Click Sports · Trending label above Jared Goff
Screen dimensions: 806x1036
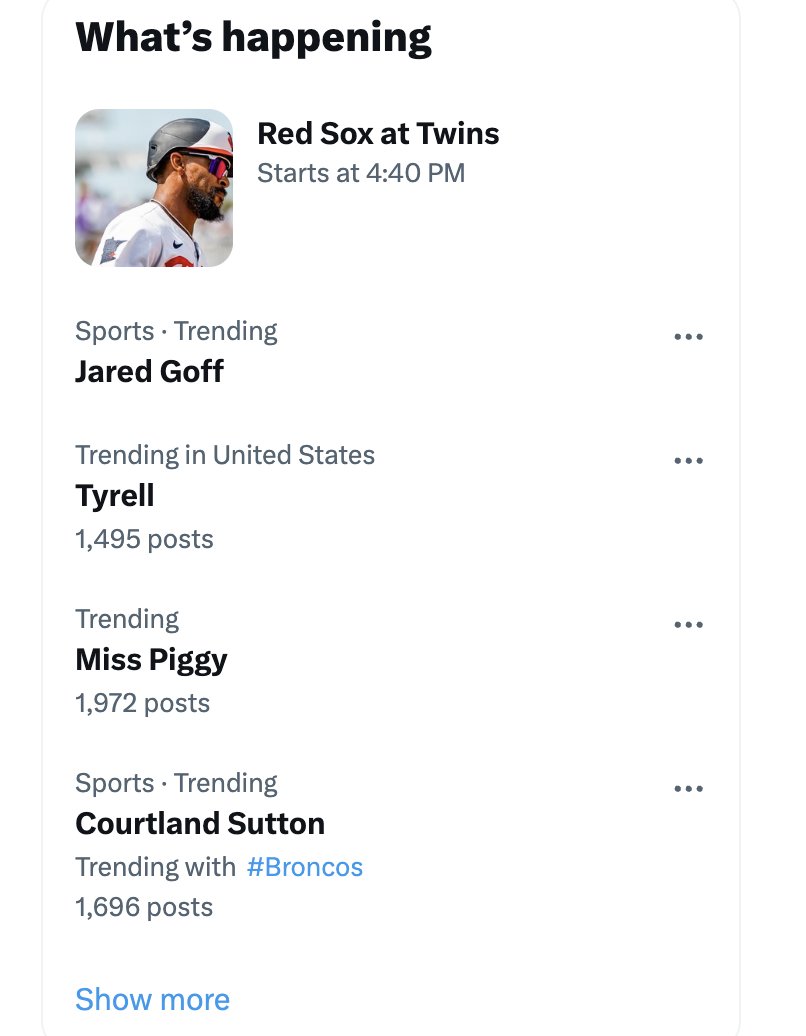click(176, 331)
